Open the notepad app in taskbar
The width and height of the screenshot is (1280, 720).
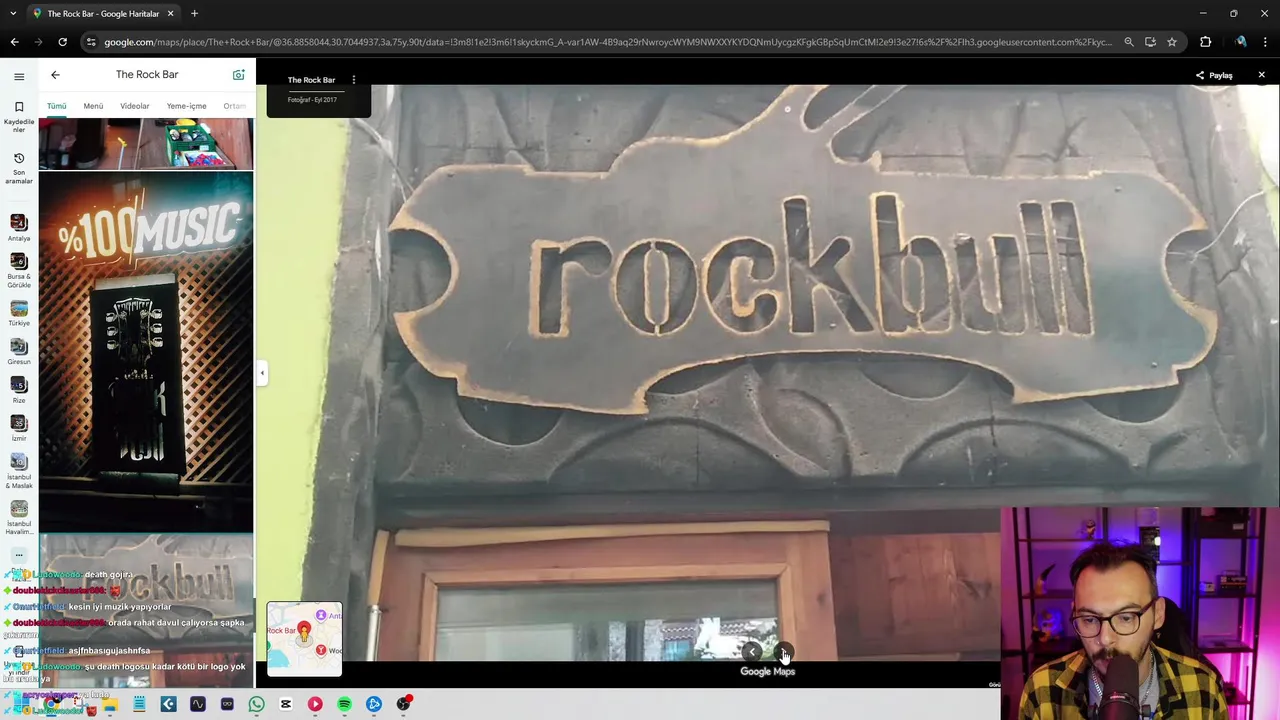point(139,704)
